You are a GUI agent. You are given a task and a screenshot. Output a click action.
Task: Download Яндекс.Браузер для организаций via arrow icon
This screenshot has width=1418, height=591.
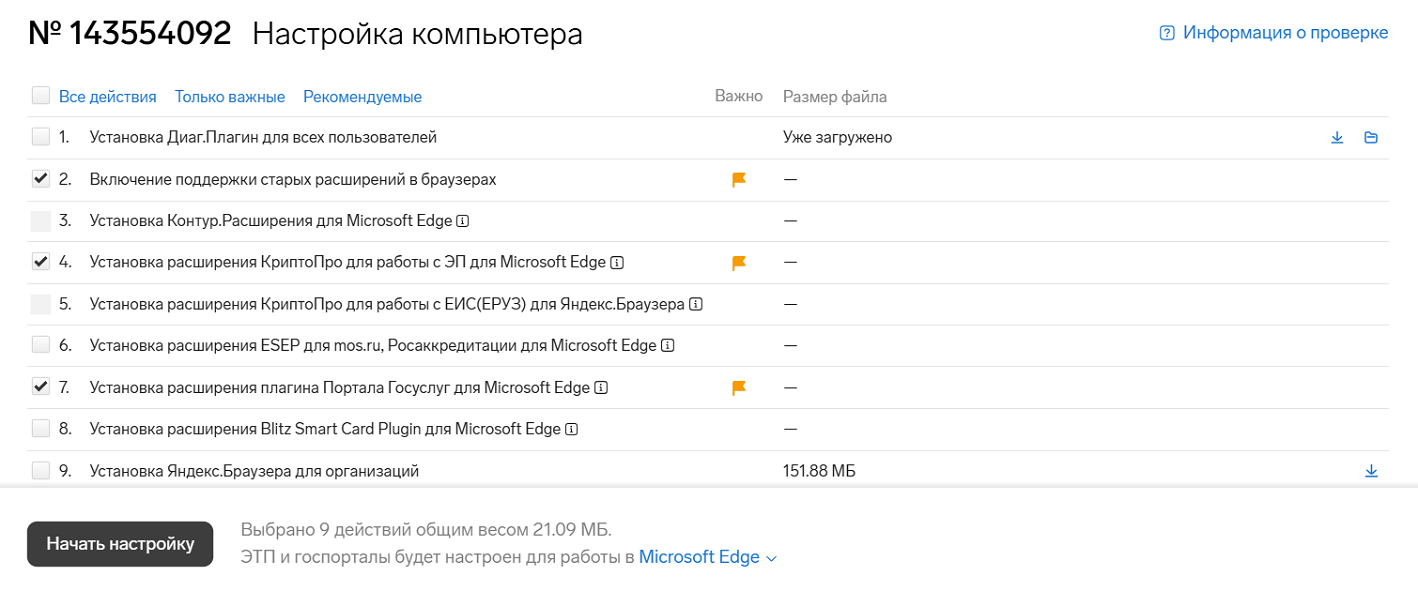click(1371, 471)
